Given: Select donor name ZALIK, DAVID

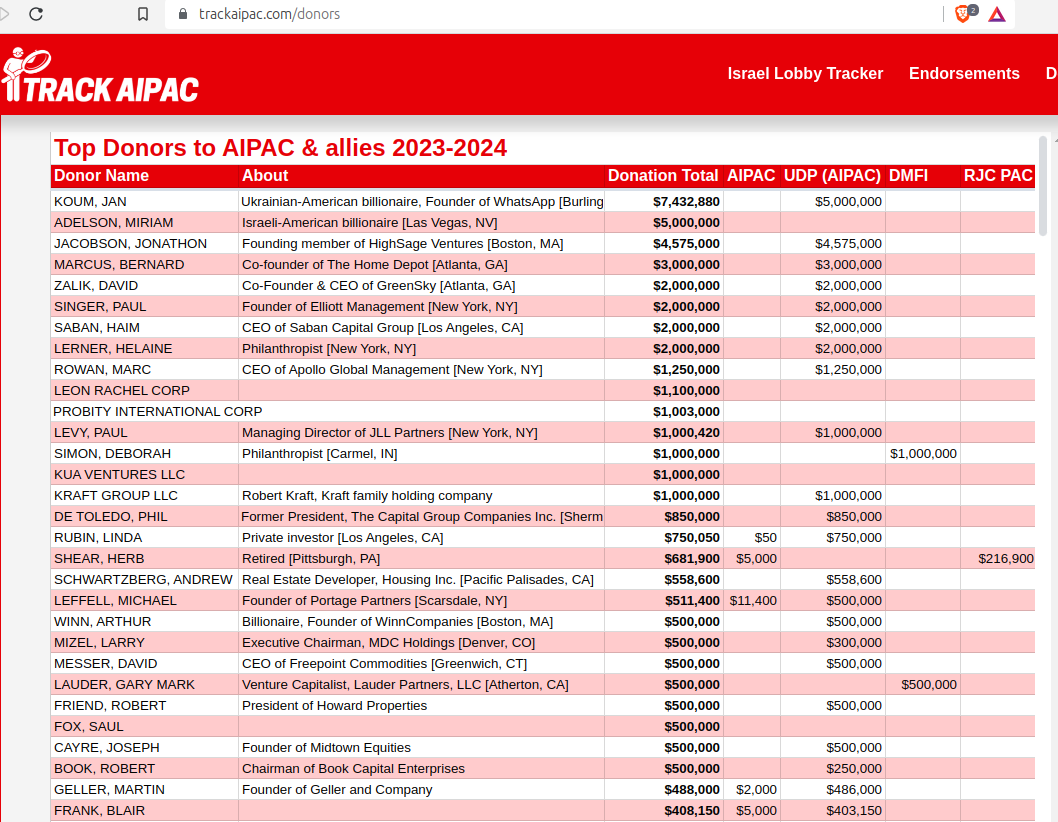Looking at the screenshot, I should [96, 285].
